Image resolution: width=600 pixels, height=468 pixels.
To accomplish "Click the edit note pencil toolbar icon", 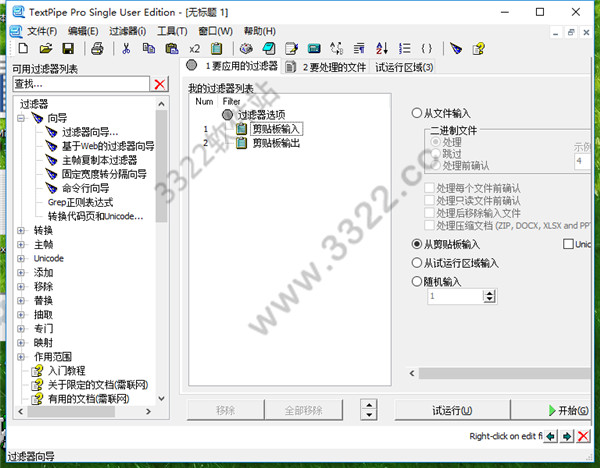I will click(291, 49).
